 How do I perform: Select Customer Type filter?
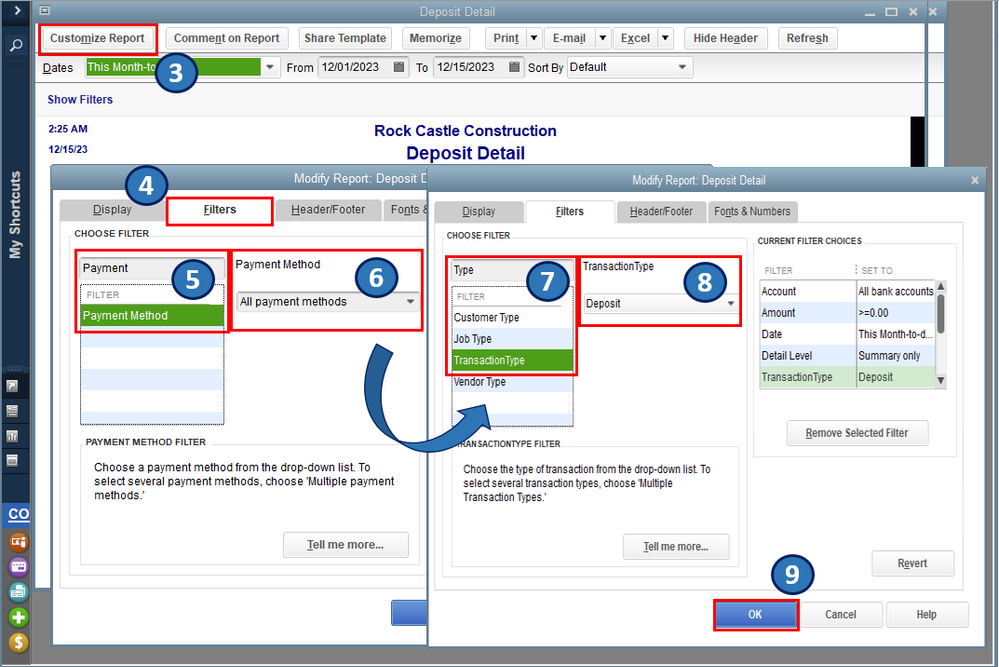[512, 317]
